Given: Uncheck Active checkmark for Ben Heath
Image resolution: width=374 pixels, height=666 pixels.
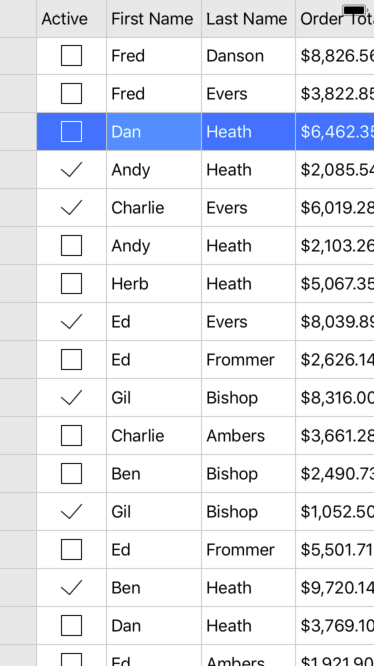Looking at the screenshot, I should pyautogui.click(x=71, y=588).
